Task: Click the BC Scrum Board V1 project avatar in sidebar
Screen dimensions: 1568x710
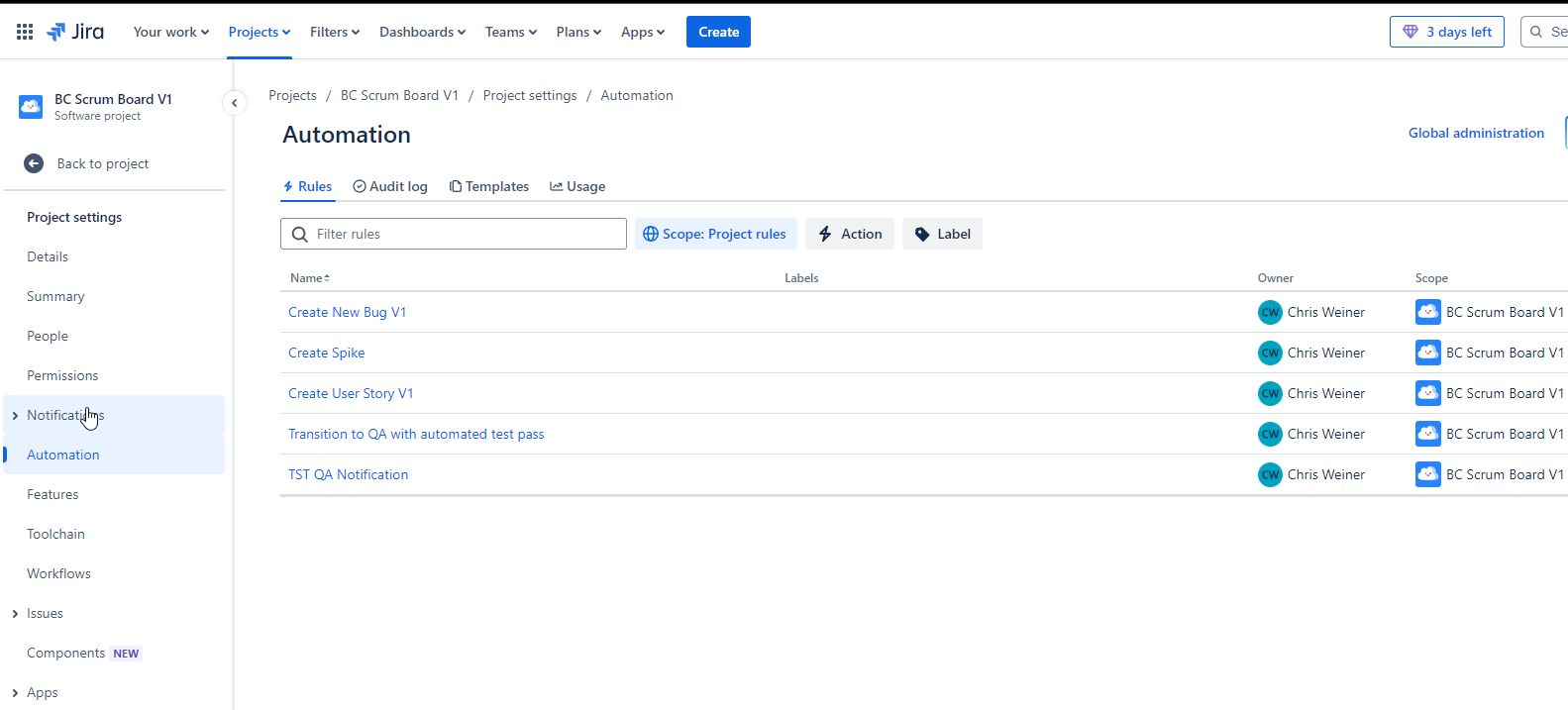Action: 31,106
